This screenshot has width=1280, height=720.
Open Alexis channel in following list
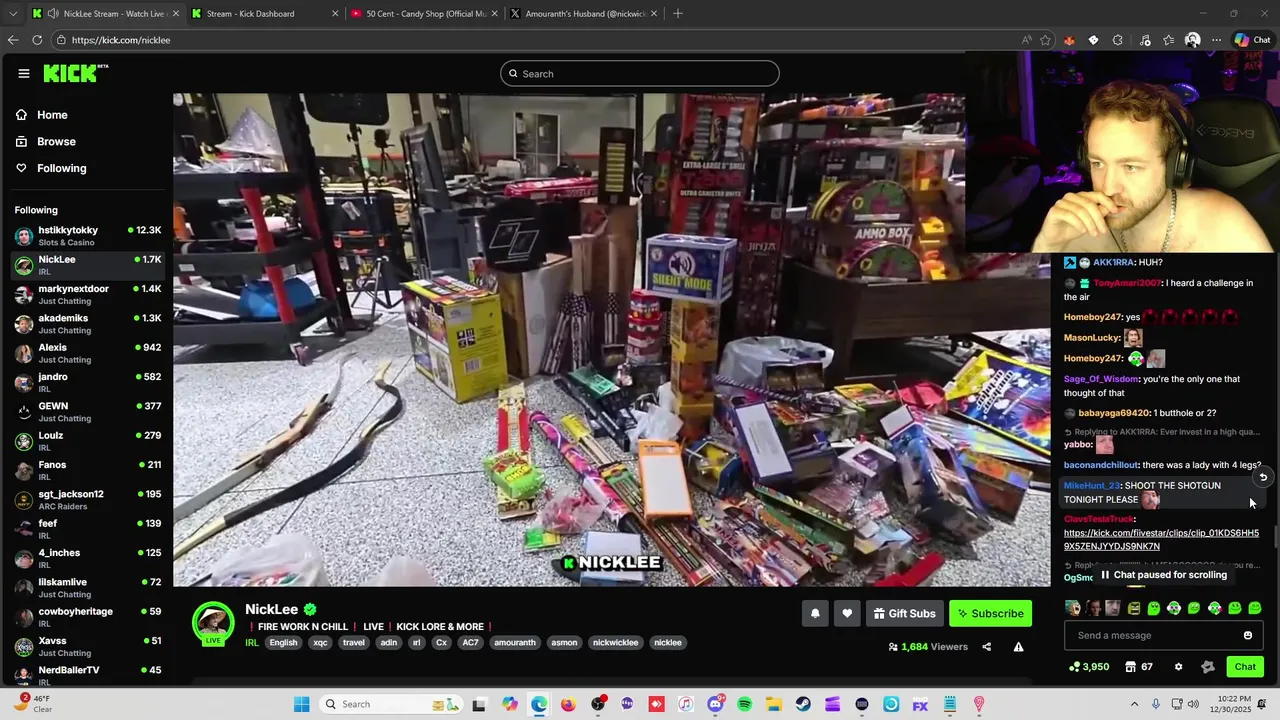88,353
